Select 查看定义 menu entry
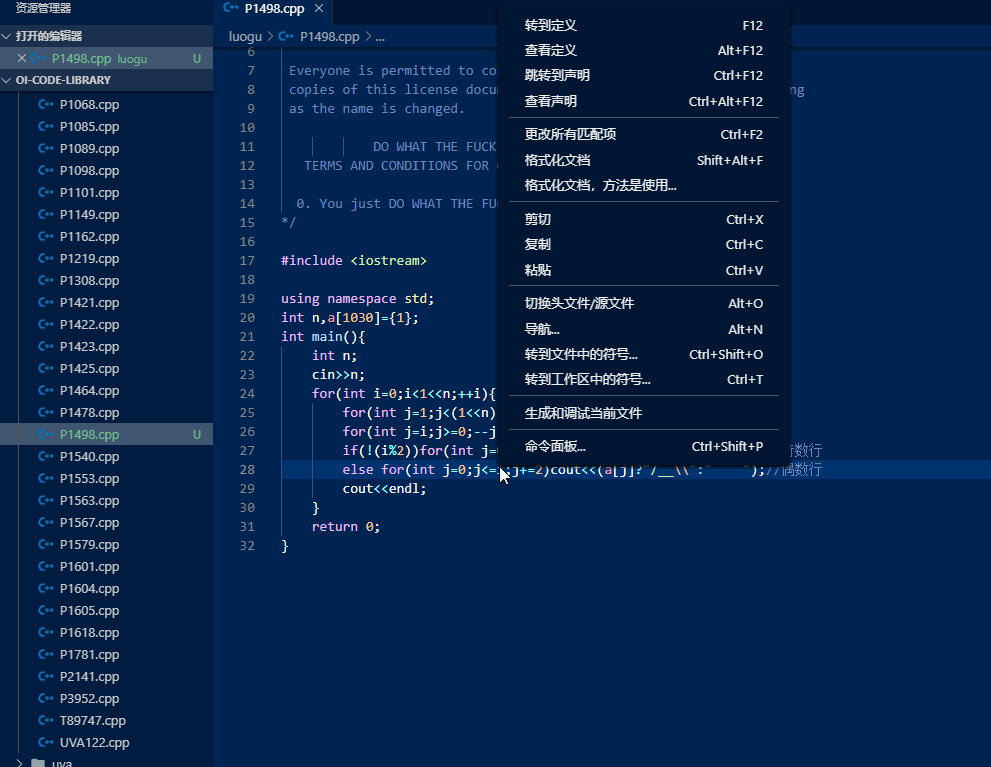The width and height of the screenshot is (991, 767). pyautogui.click(x=643, y=51)
